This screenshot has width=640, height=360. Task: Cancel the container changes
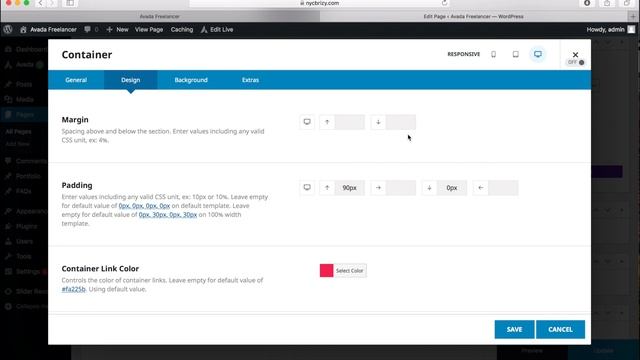tap(560, 329)
